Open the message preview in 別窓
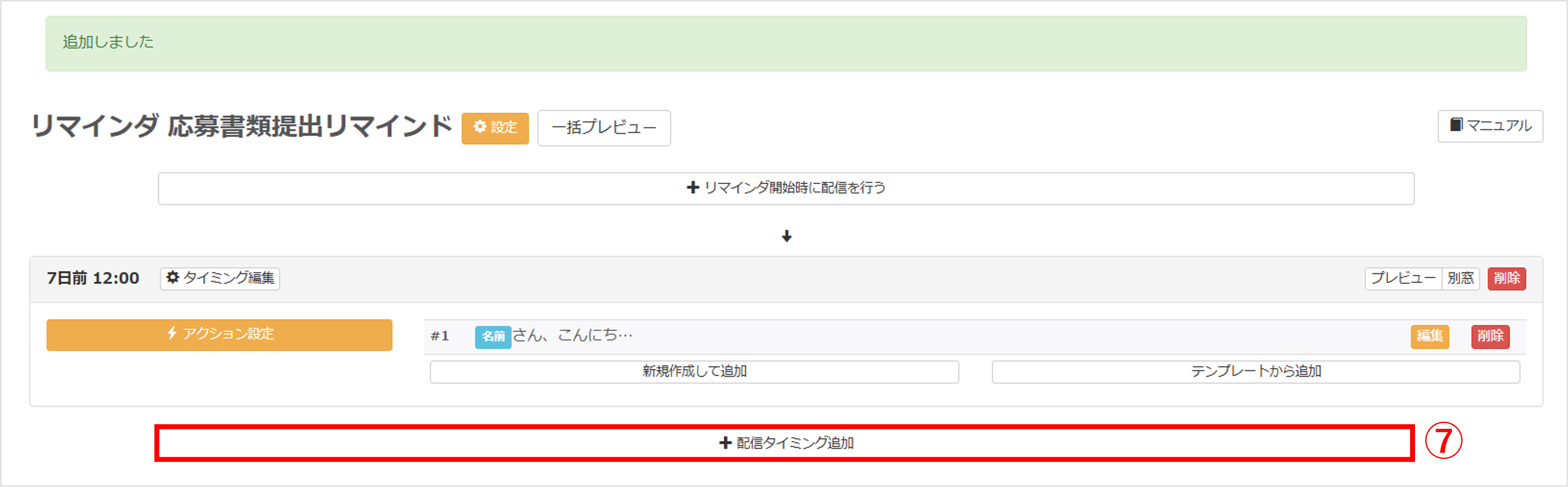Viewport: 1568px width, 490px height. 1460,278
